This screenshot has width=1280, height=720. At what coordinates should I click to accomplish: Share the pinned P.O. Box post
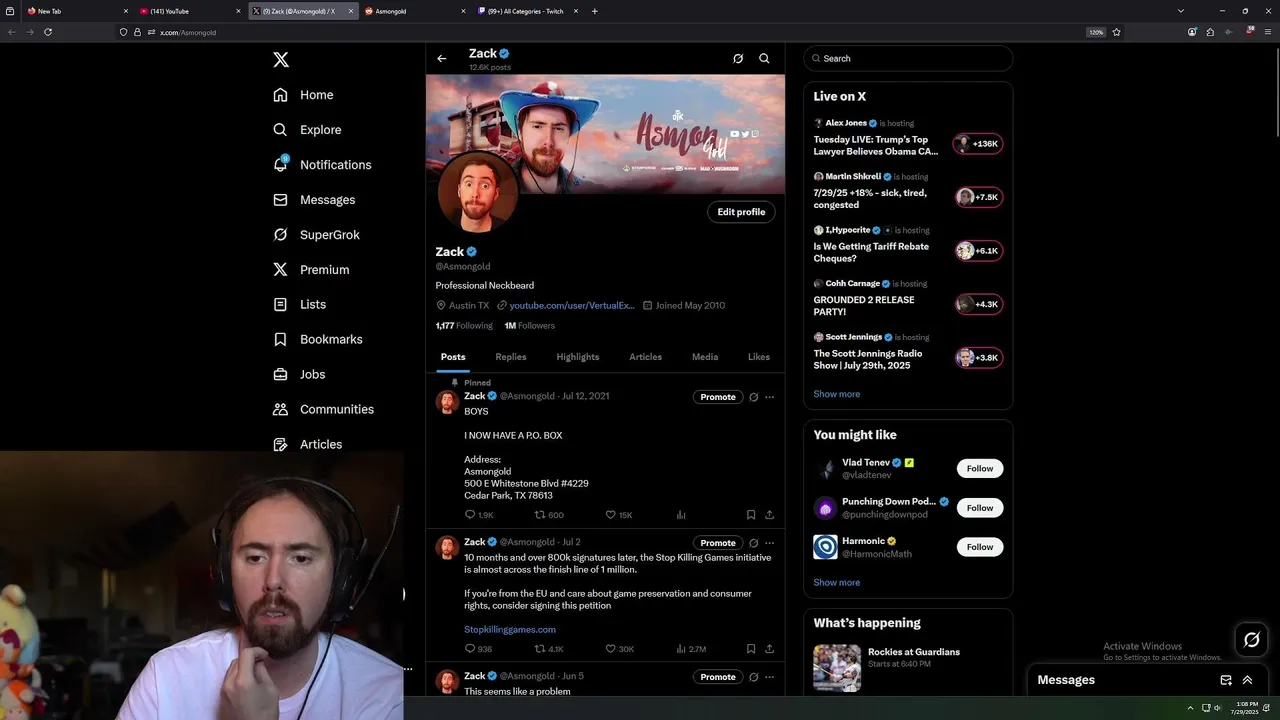tap(769, 515)
